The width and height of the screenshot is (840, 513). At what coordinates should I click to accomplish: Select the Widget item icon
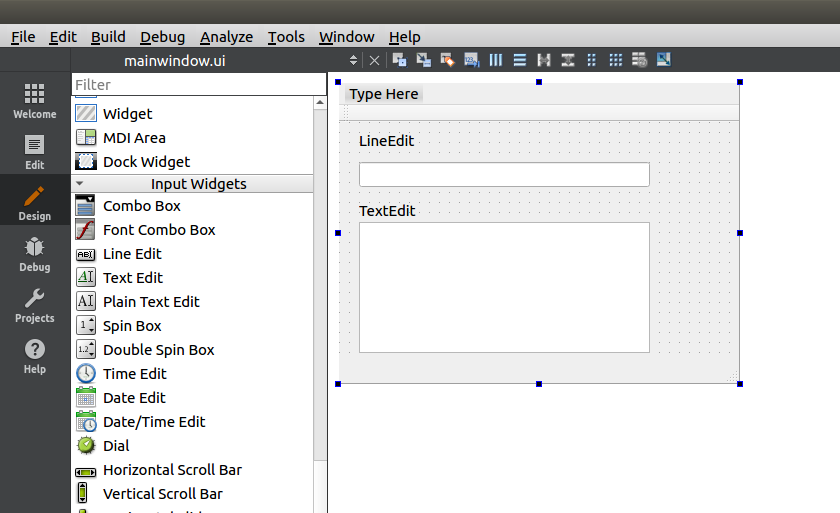click(86, 114)
